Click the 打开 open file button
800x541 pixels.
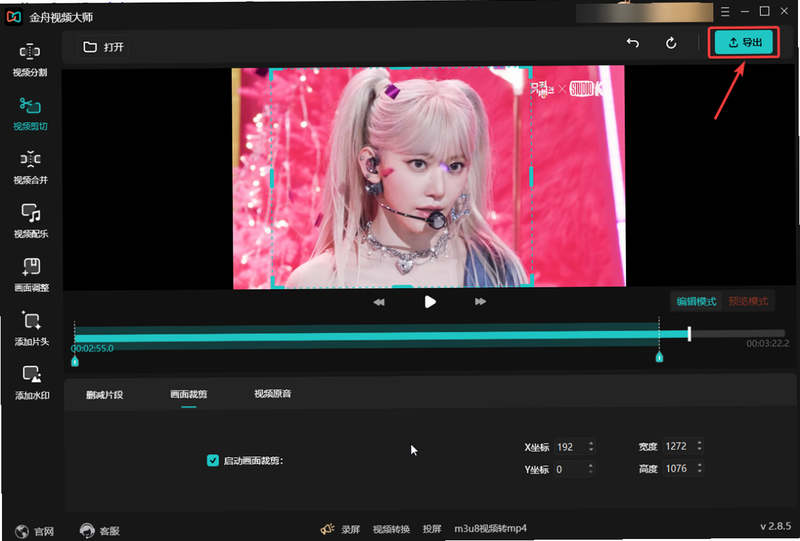(104, 47)
